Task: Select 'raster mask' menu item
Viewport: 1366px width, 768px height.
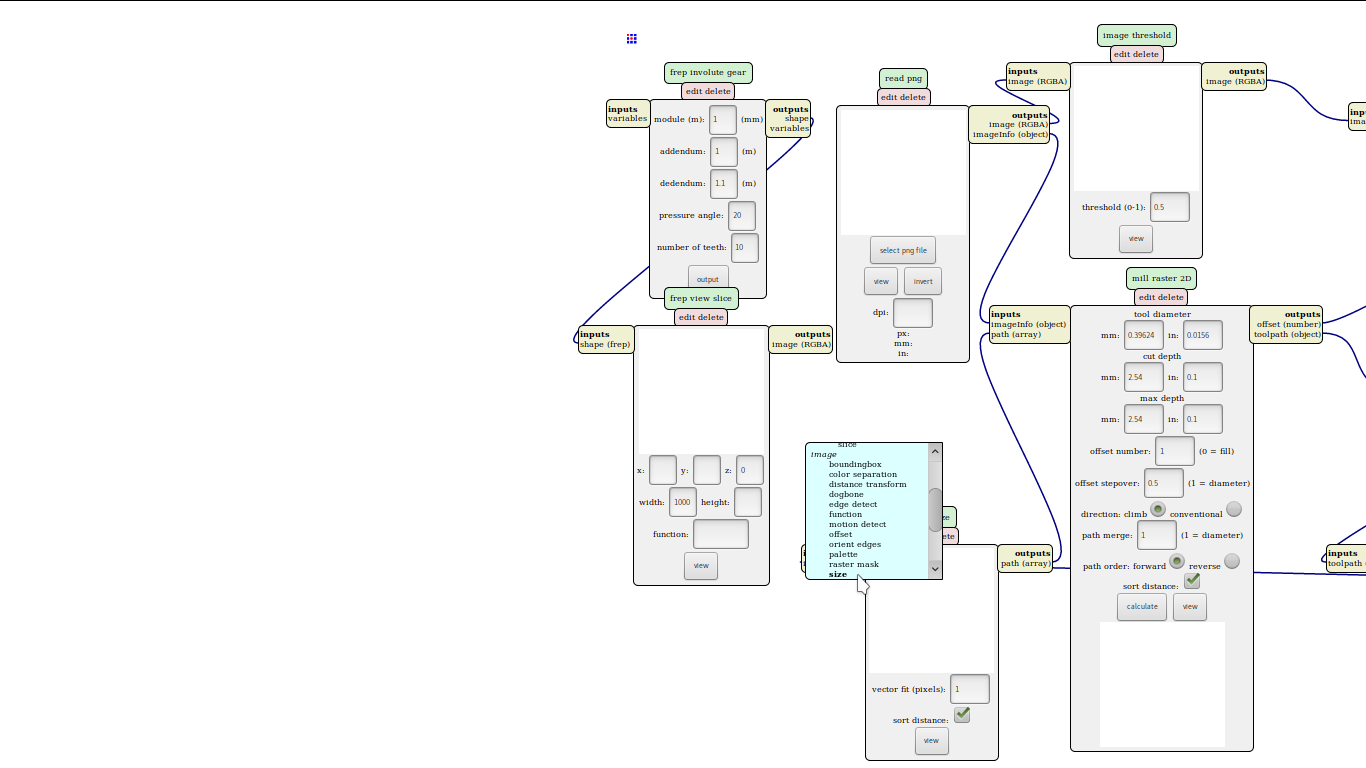Action: click(x=854, y=564)
